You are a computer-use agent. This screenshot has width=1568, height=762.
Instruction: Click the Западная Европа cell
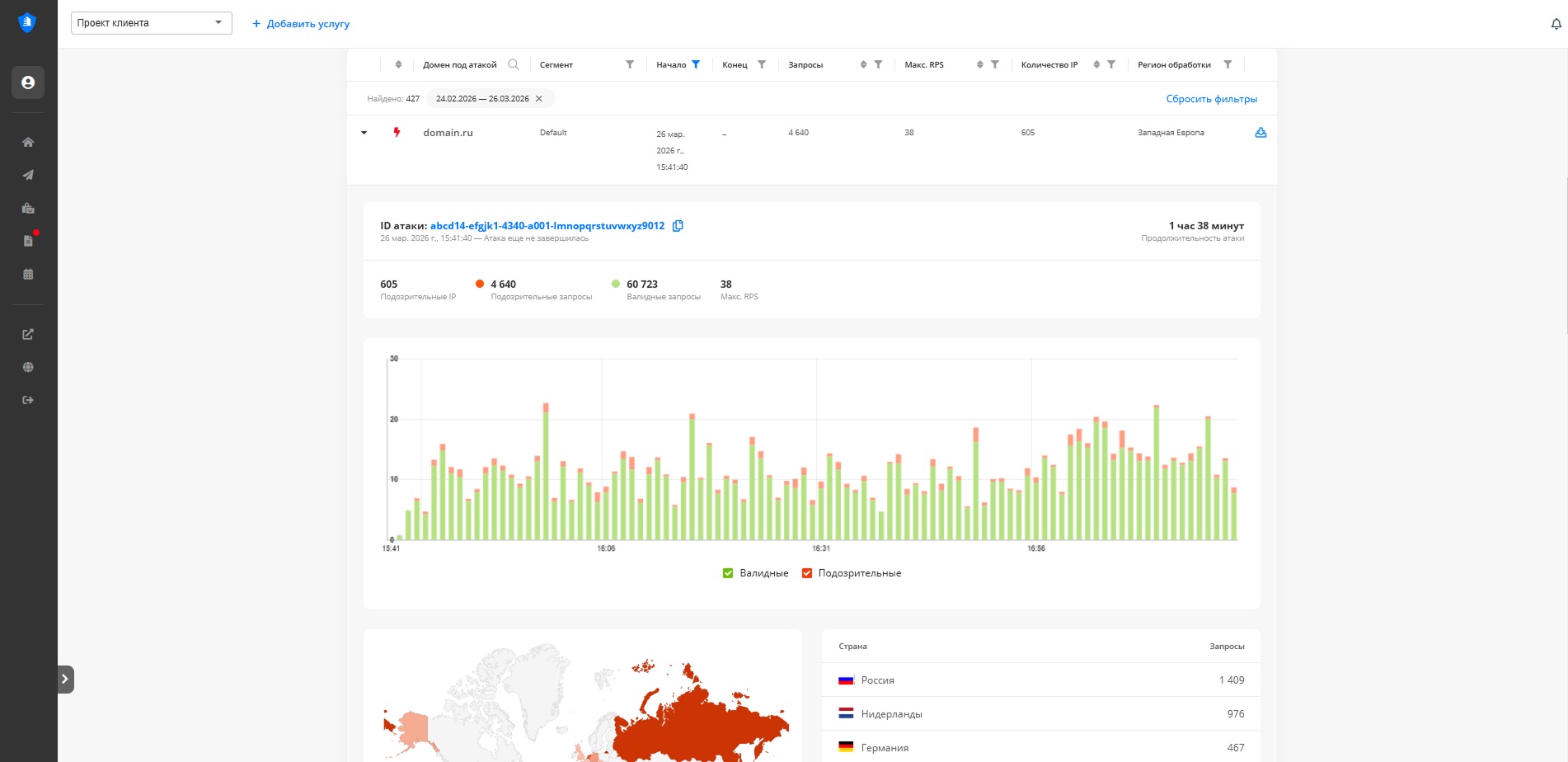[x=1171, y=133]
